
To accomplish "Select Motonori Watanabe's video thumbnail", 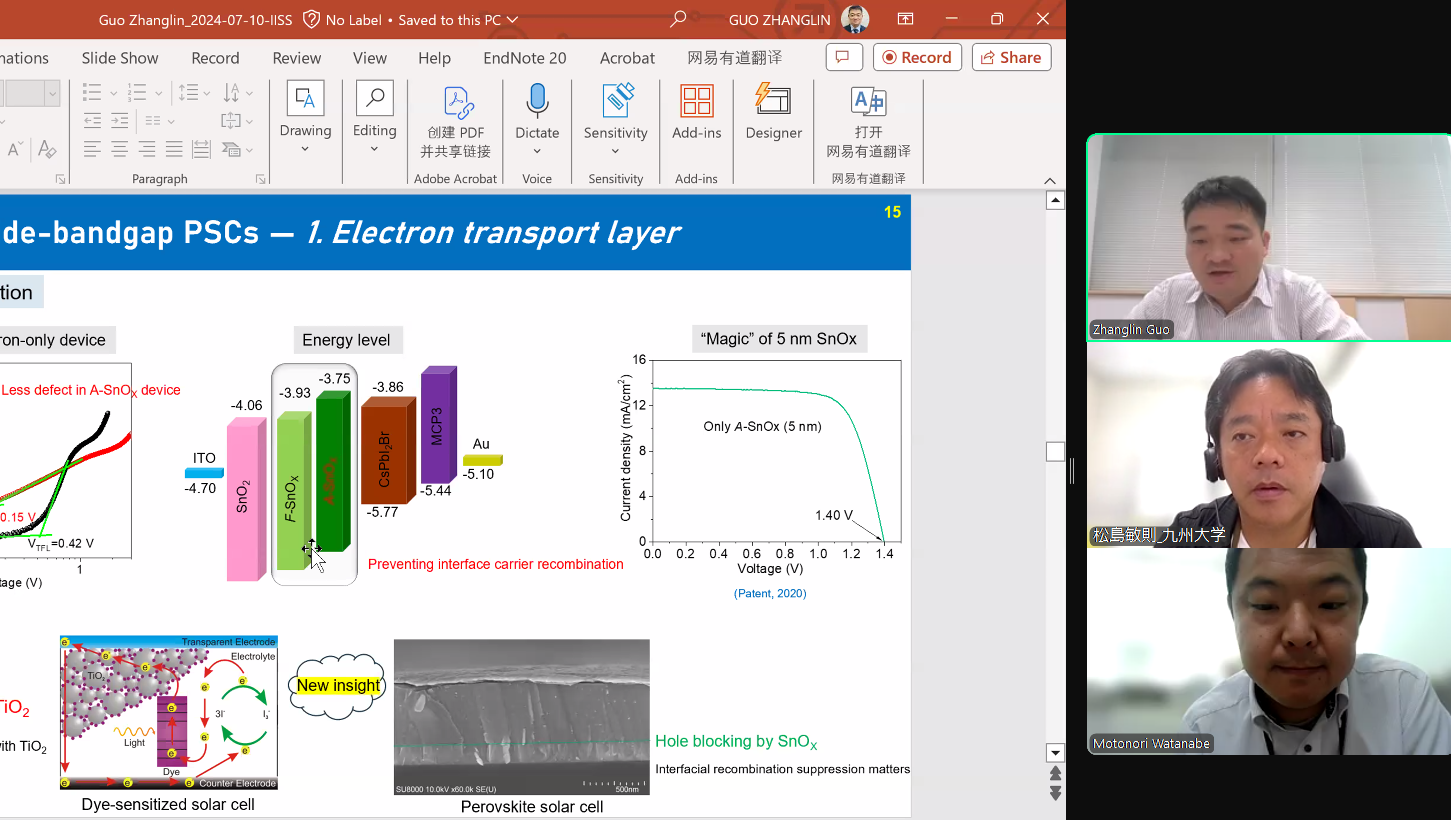I will (x=1268, y=652).
